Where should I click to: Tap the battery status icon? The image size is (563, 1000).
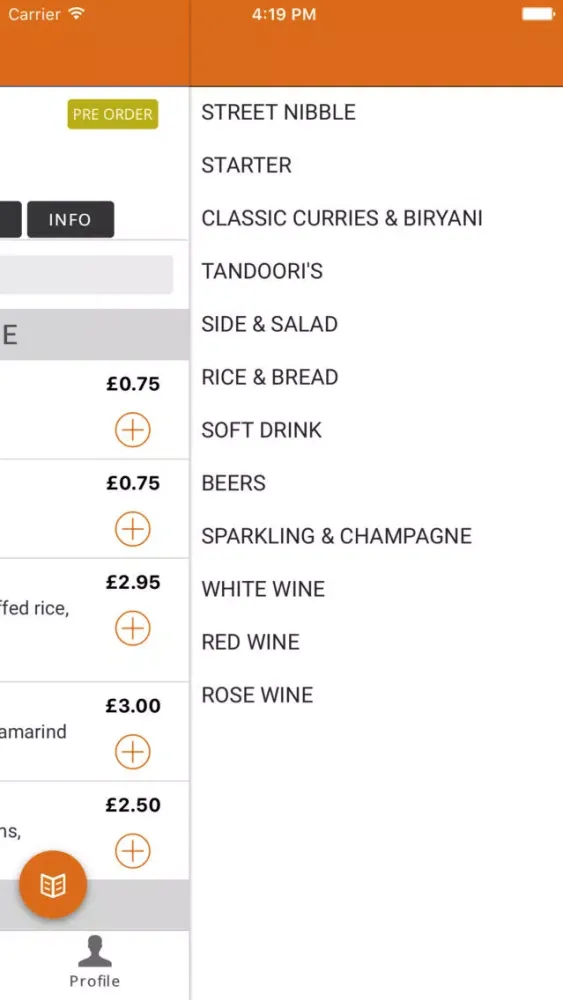(538, 15)
